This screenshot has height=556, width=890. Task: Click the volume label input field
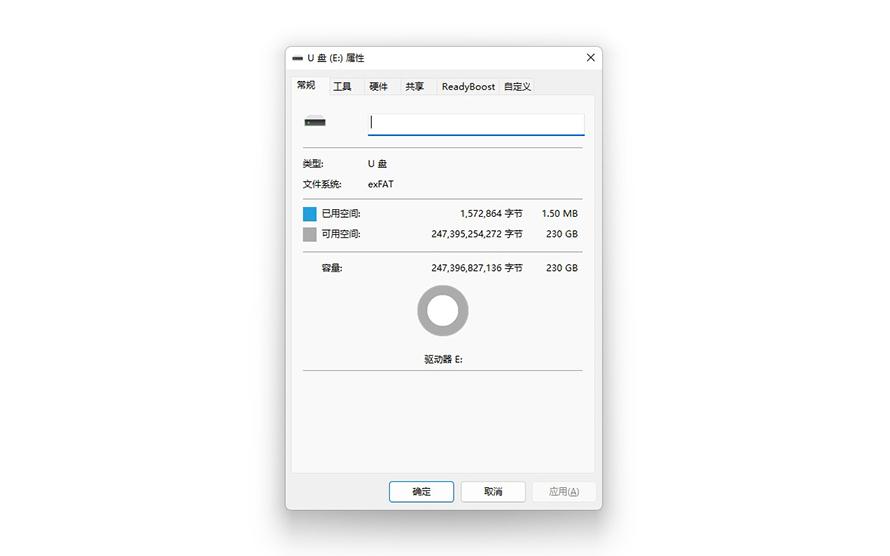point(476,124)
